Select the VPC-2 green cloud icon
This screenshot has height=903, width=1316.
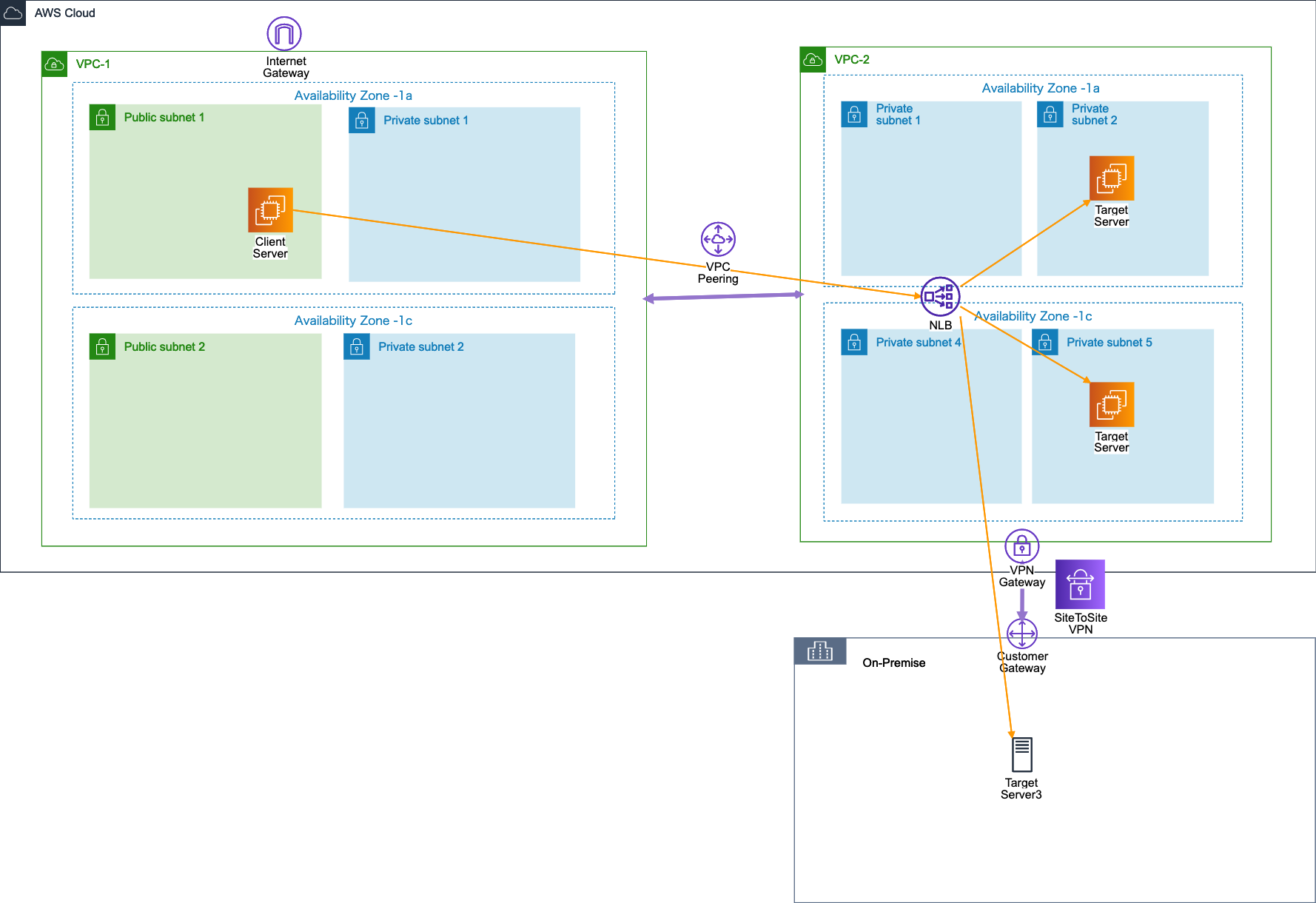pos(813,60)
